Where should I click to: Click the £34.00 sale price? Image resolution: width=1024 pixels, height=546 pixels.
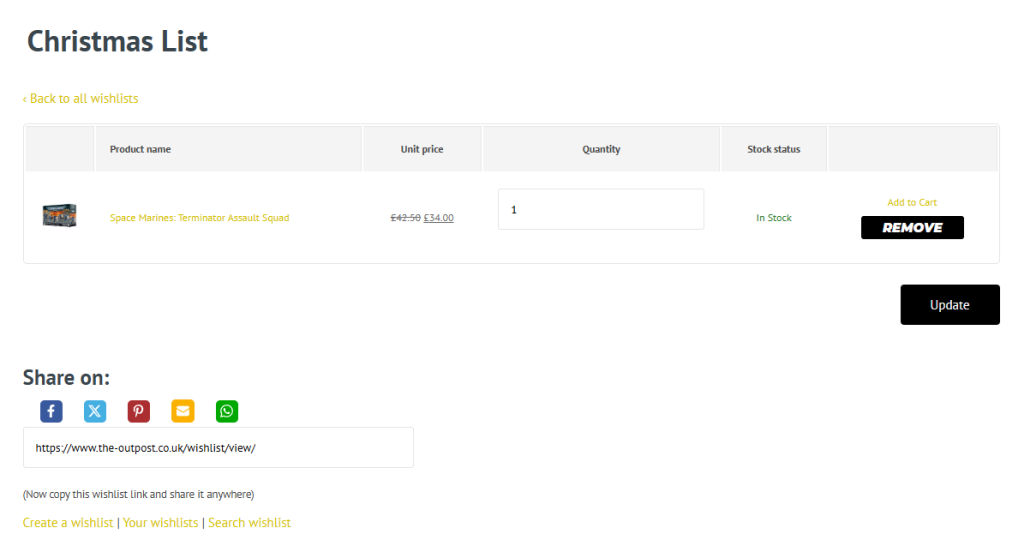[438, 218]
